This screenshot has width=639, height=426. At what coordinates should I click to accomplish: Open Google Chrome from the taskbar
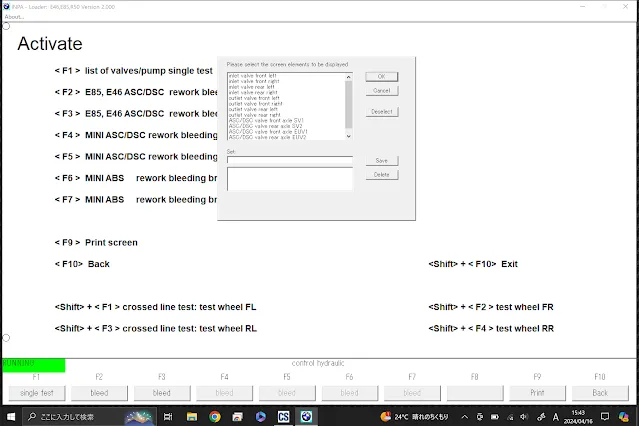(215, 416)
